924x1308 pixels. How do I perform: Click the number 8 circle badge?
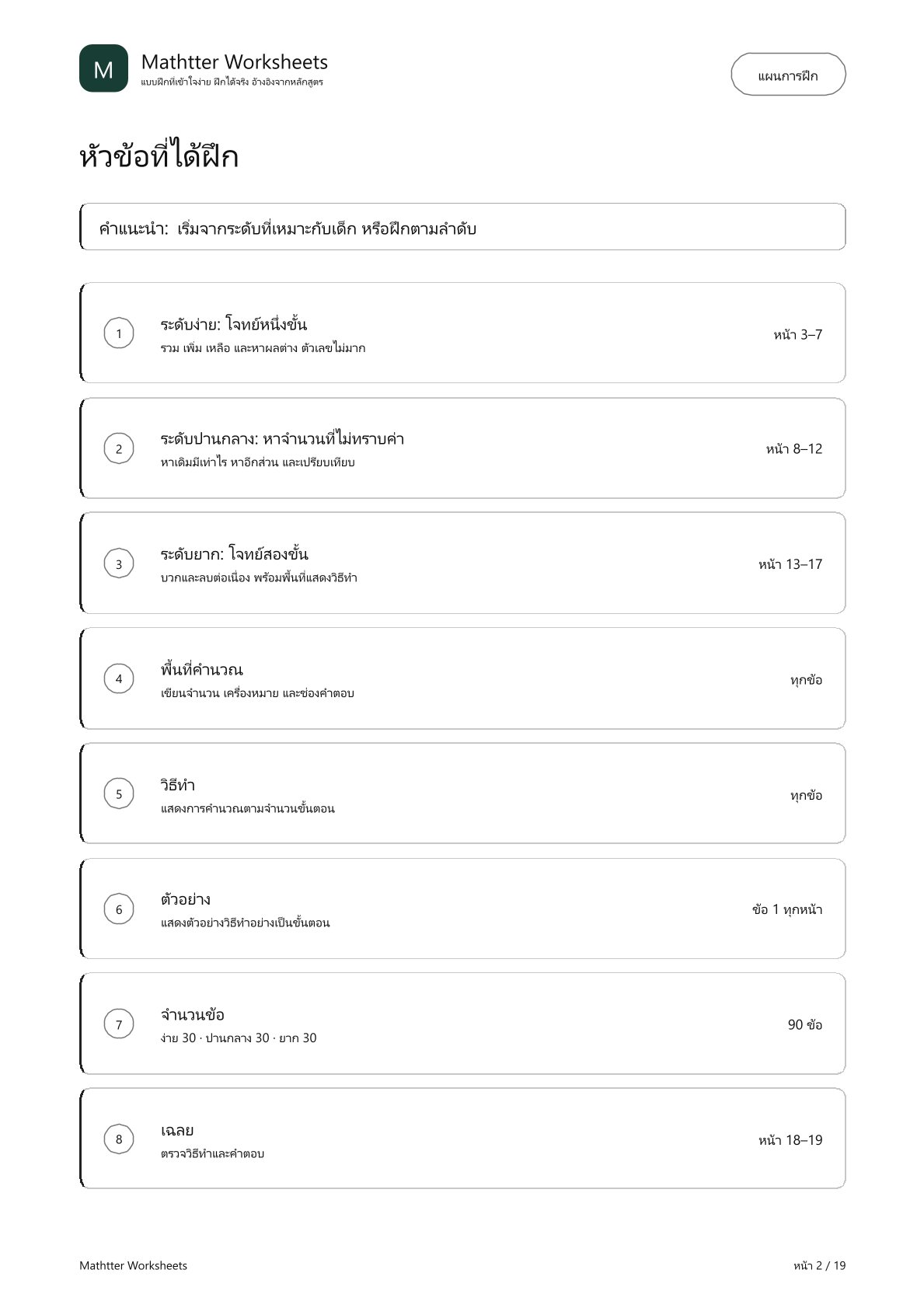coord(119,1139)
